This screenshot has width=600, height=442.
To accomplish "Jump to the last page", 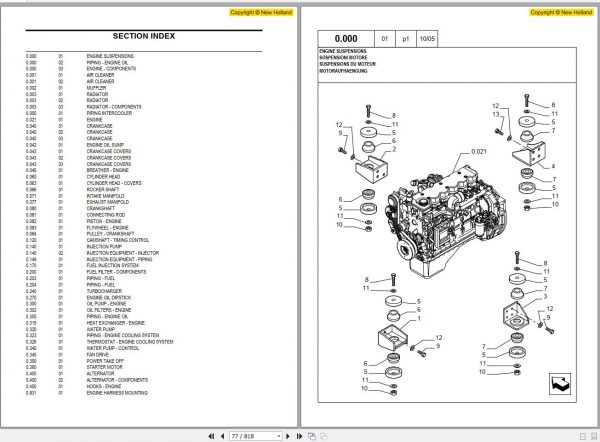I will click(299, 436).
